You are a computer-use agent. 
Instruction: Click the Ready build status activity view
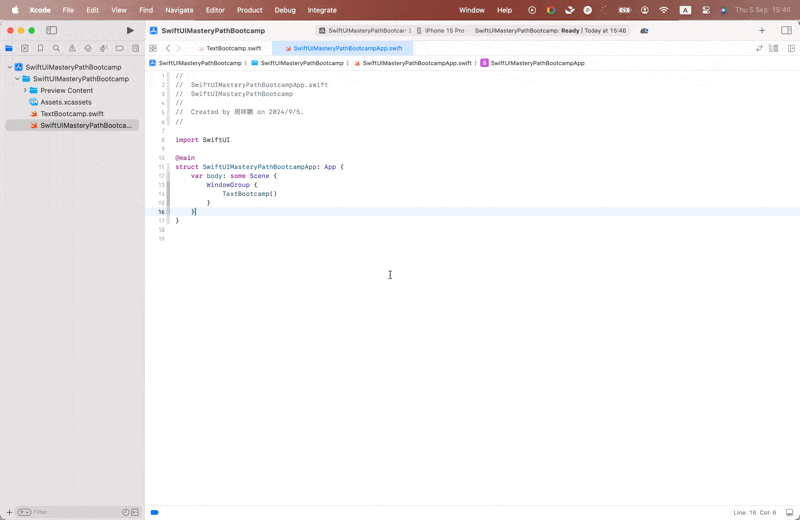tap(550, 31)
